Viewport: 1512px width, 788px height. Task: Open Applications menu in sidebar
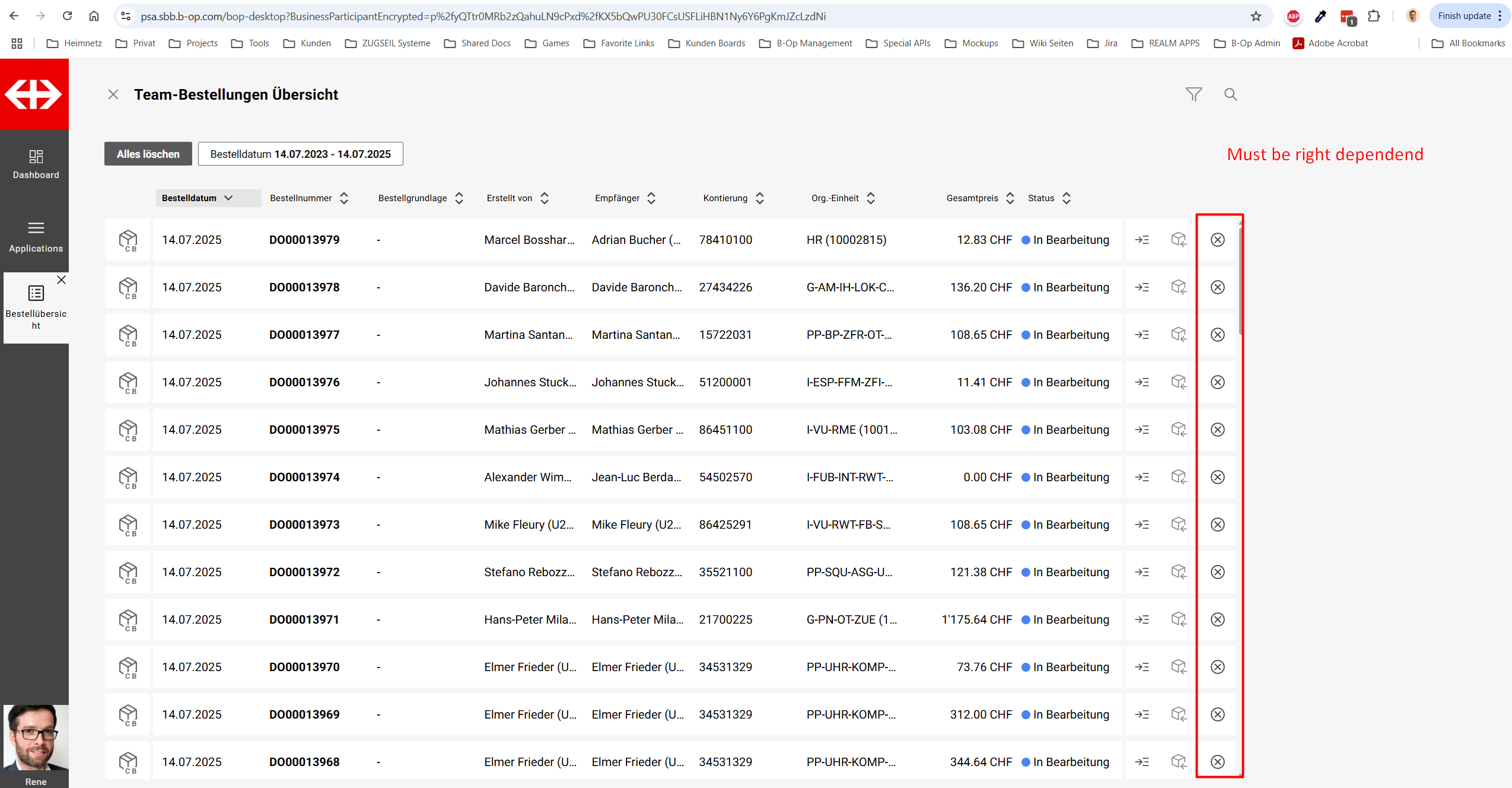coord(36,236)
